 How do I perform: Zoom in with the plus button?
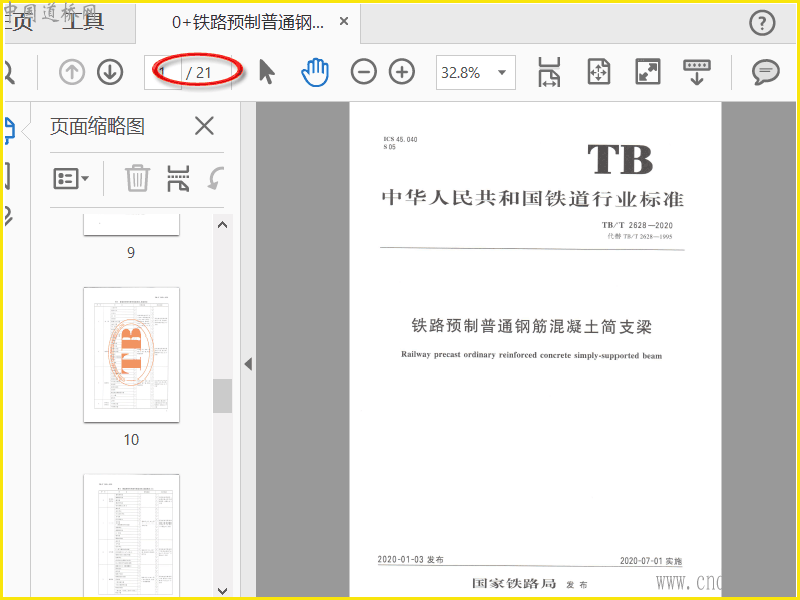pyautogui.click(x=402, y=72)
